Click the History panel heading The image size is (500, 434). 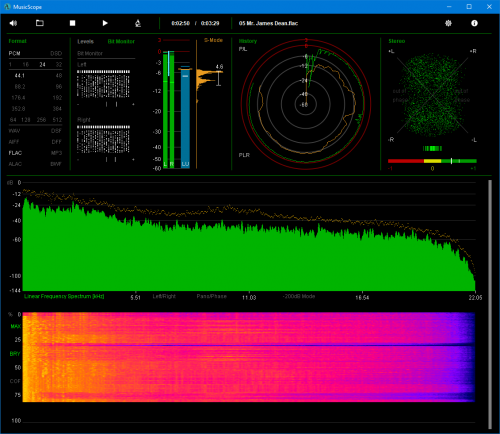(x=248, y=41)
